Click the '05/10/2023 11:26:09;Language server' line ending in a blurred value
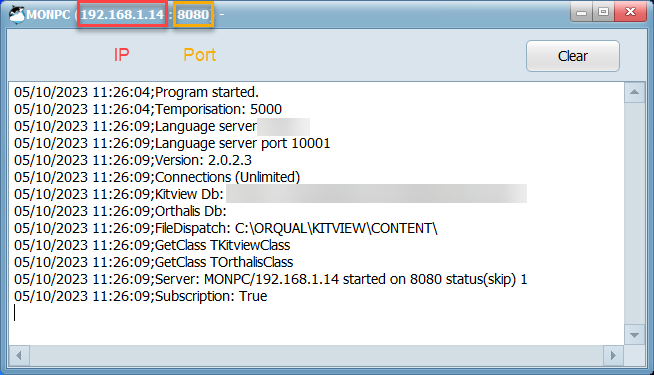 (x=162, y=126)
